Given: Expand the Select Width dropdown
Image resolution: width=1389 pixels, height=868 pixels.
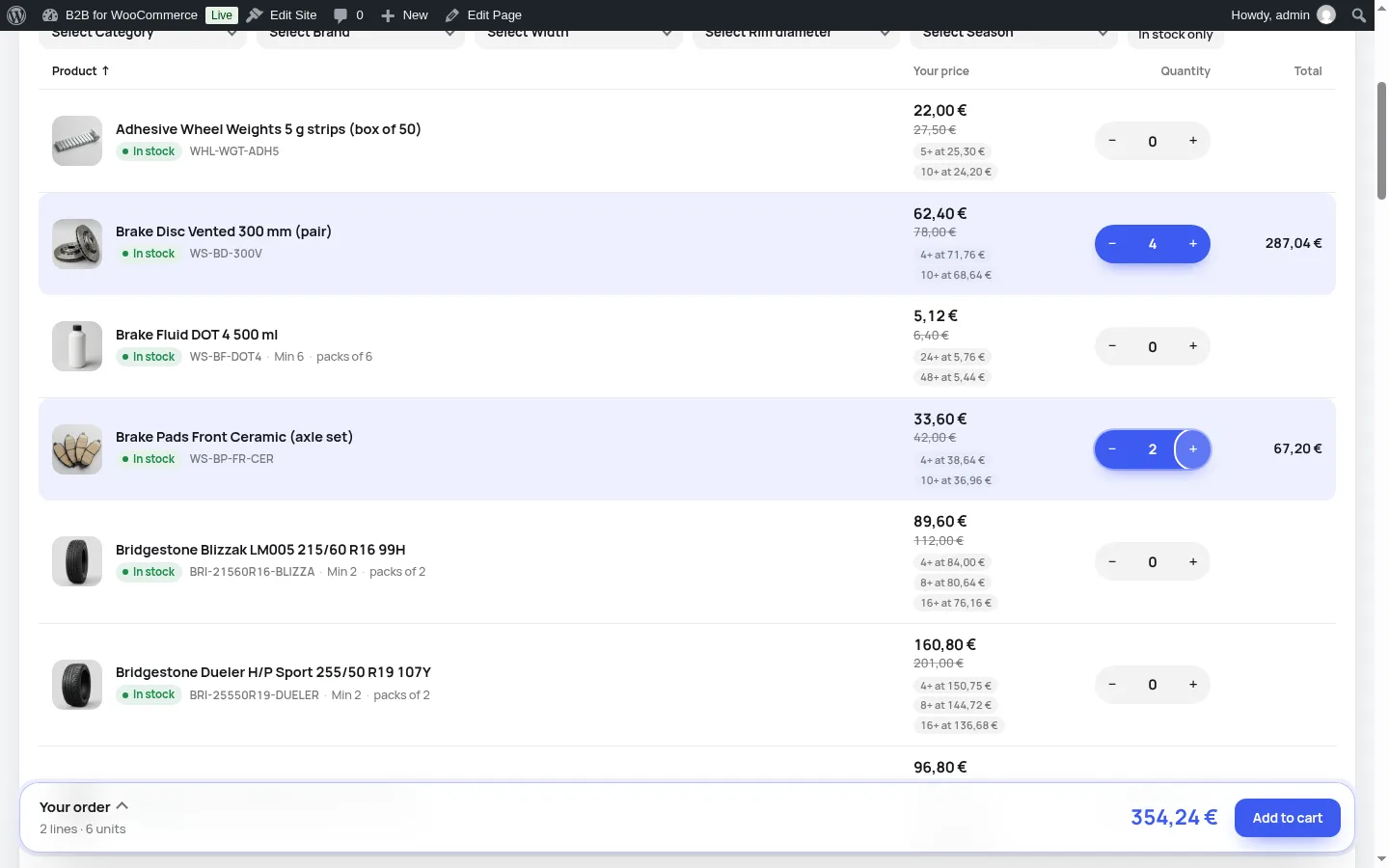Looking at the screenshot, I should [x=579, y=35].
